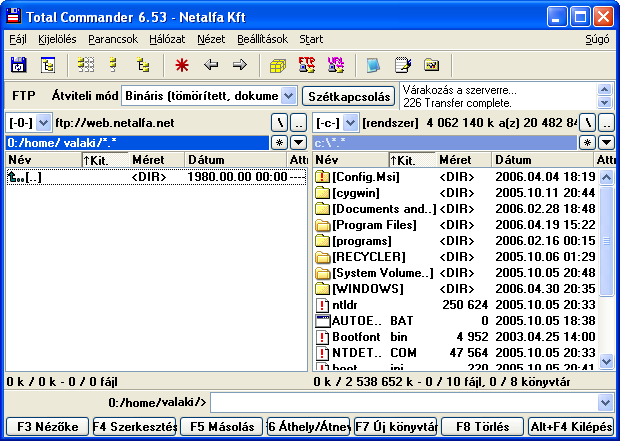
Task: Open the left panel favorites asterisk button
Action: point(280,142)
